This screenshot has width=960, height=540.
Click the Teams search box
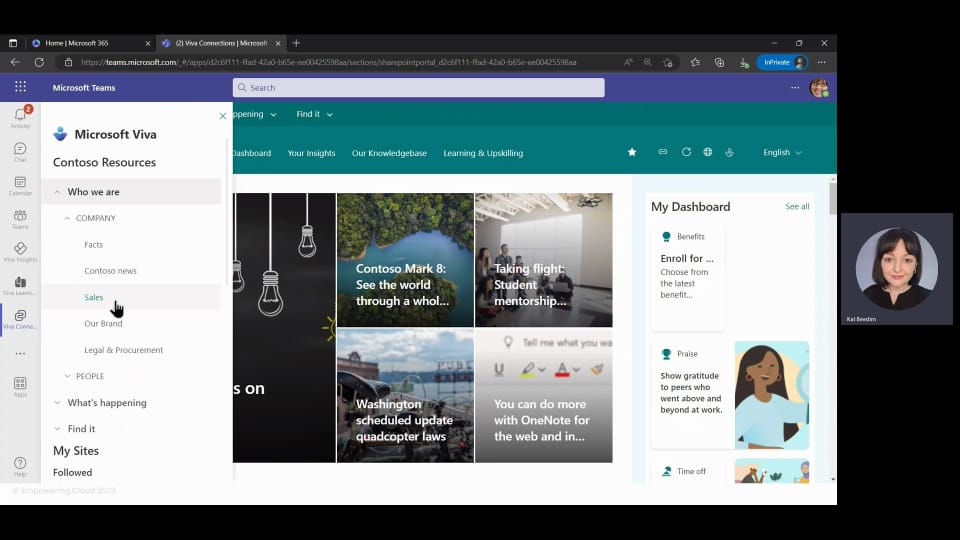(419, 88)
